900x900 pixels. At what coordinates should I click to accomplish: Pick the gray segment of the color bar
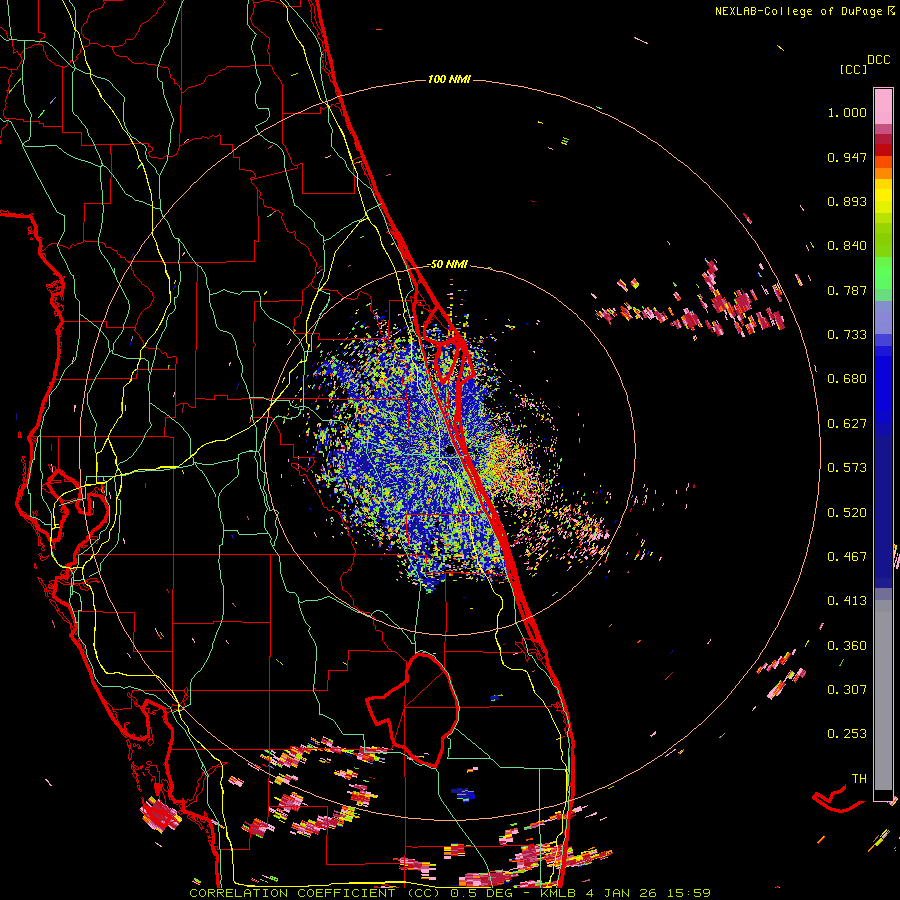883,695
